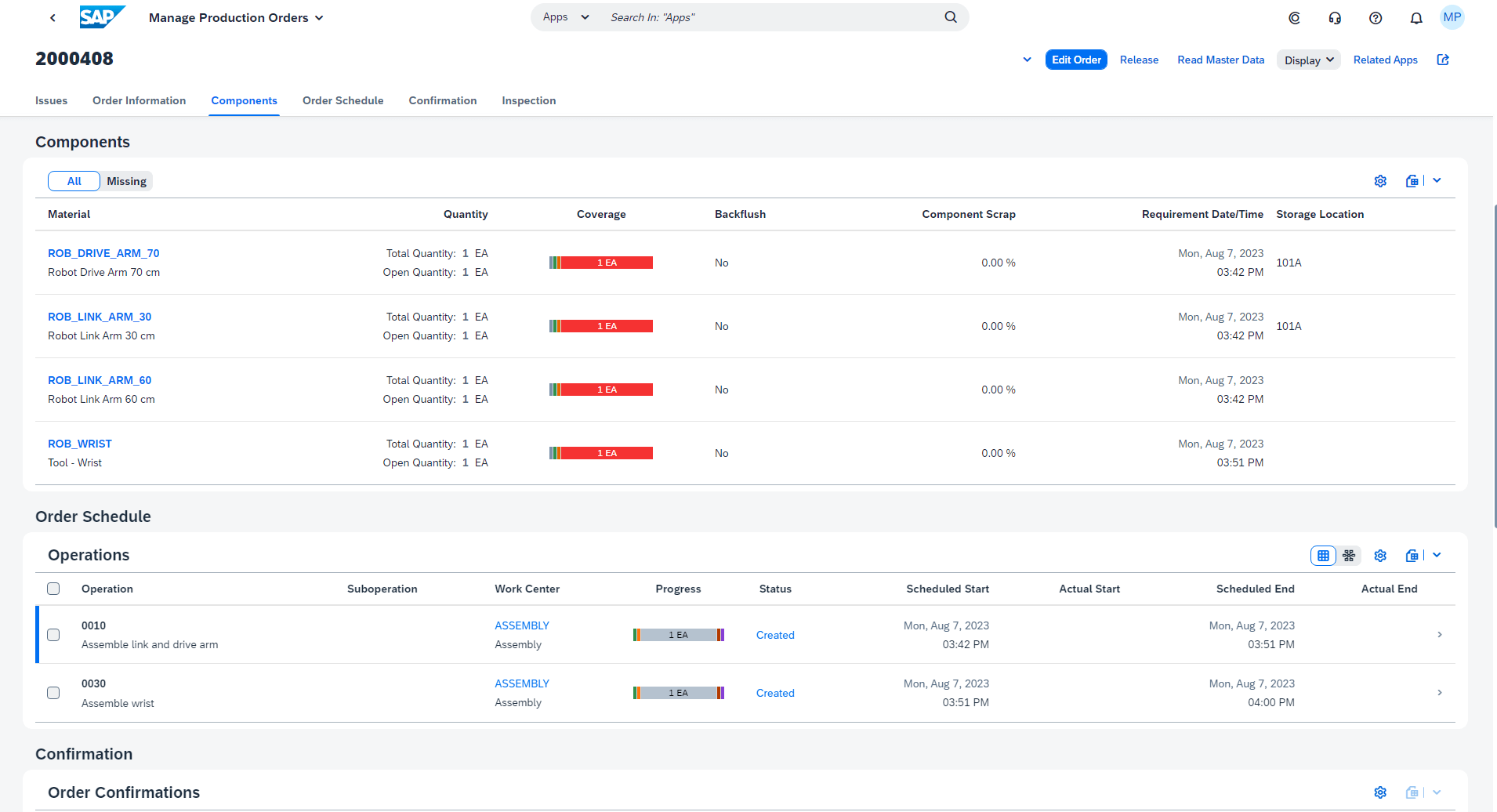Click the share icon beside Related Apps
1497x812 pixels.
[1444, 60]
